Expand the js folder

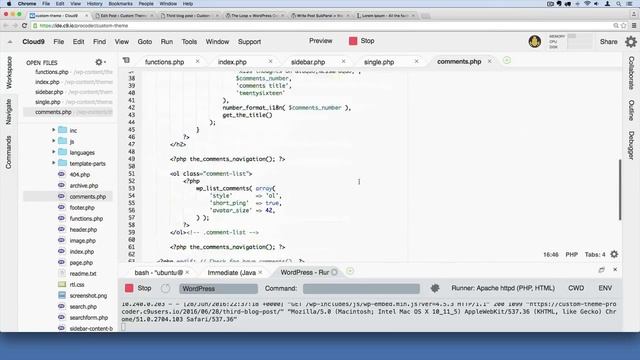53,141
